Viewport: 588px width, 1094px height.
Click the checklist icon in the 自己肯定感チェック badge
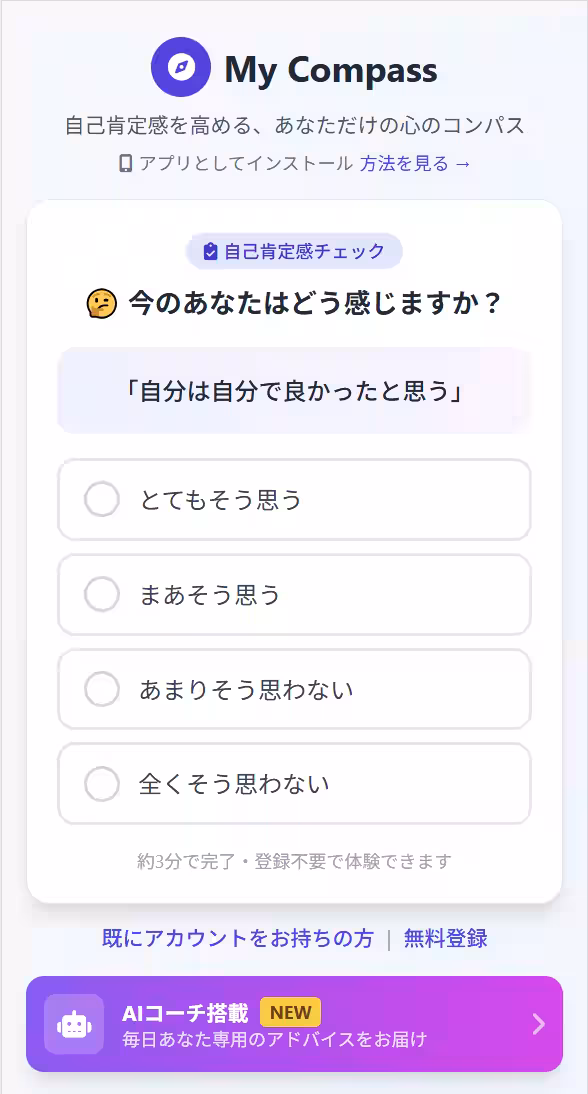[210, 251]
